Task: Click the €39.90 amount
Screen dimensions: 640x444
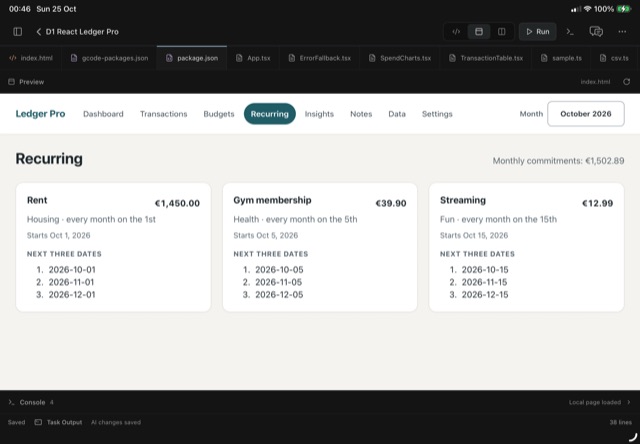Action: coord(391,203)
